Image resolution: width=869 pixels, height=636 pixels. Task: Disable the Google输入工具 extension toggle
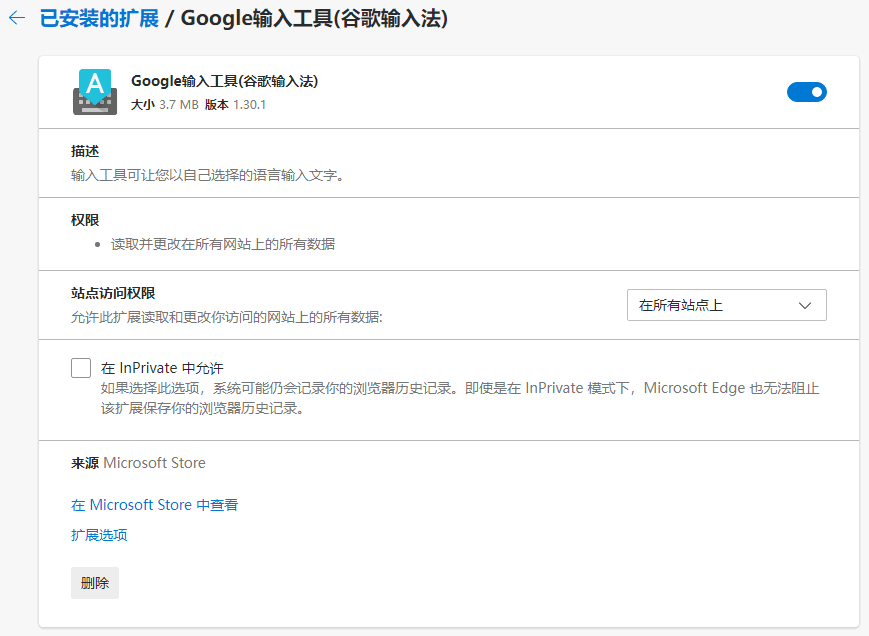pyautogui.click(x=806, y=92)
